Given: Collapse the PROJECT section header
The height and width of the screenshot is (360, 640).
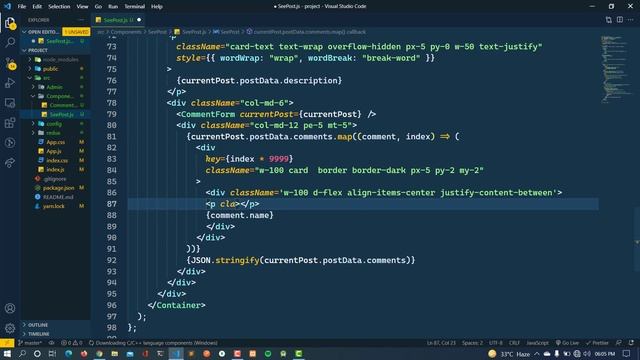Looking at the screenshot, I should point(56,50).
